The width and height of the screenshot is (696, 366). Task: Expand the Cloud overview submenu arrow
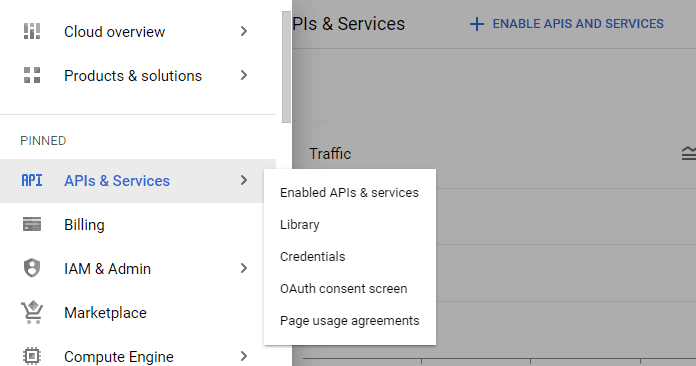coord(244,31)
